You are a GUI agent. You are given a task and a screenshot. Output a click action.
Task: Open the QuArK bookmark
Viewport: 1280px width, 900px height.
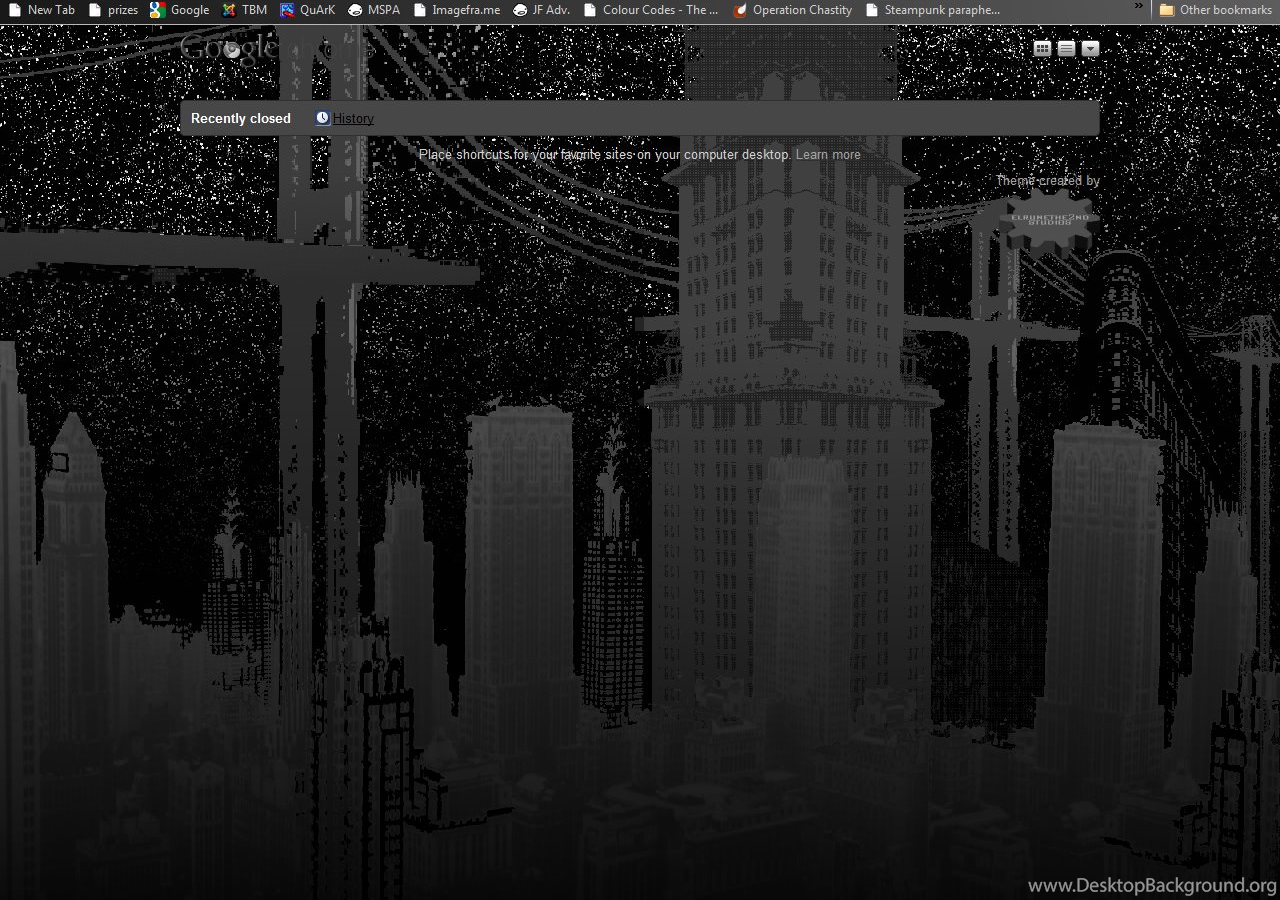coord(308,10)
